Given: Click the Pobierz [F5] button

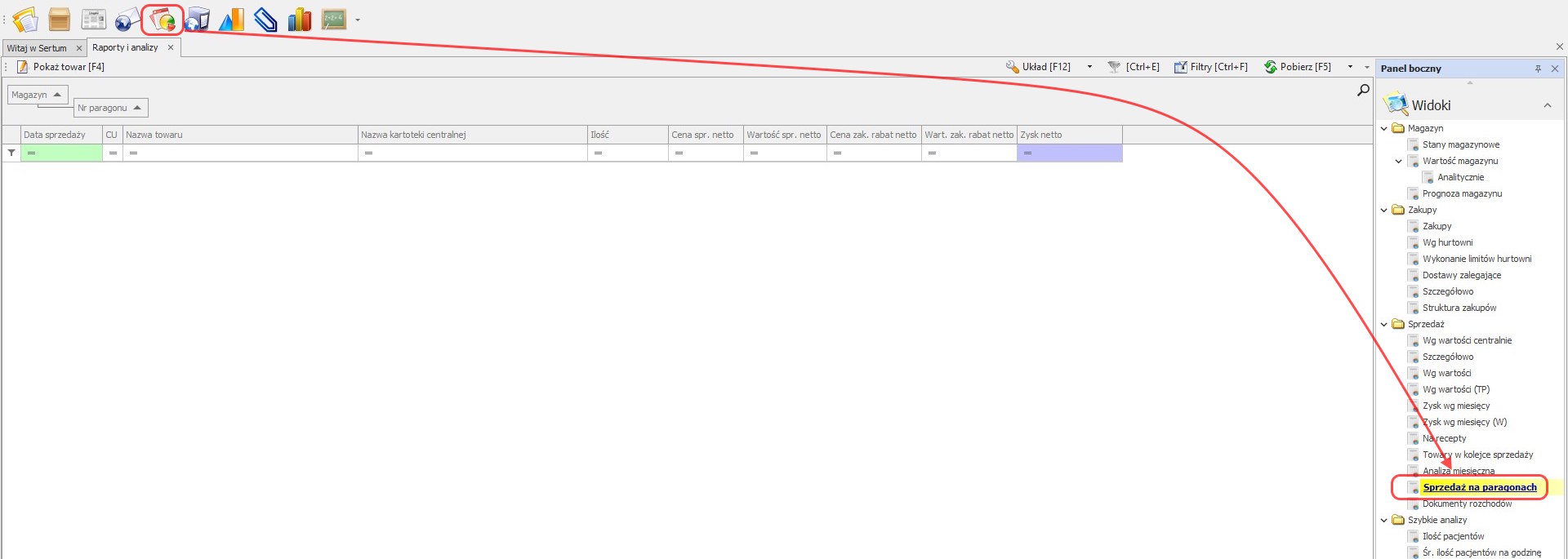Looking at the screenshot, I should coord(1297,67).
